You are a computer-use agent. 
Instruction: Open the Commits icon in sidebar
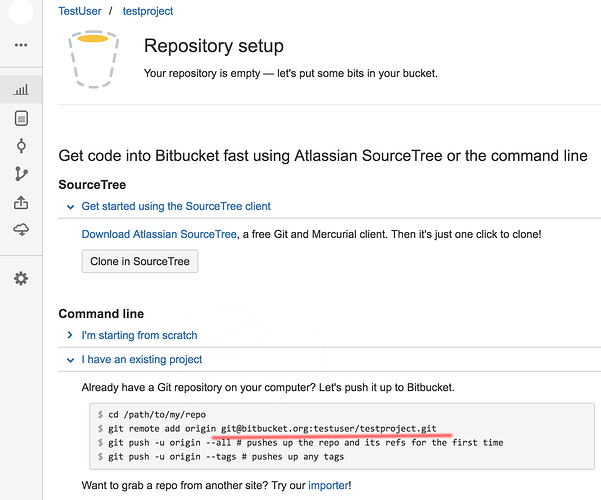coord(21,146)
